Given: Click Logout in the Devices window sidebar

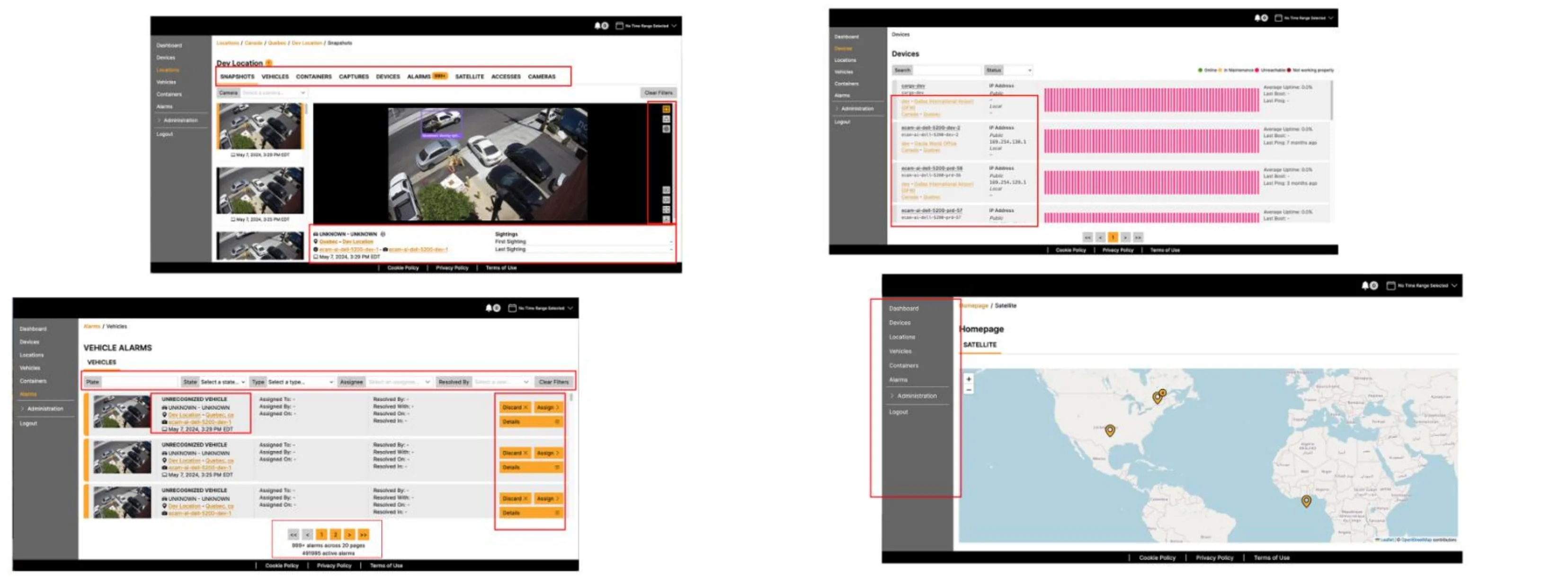Looking at the screenshot, I should 842,122.
